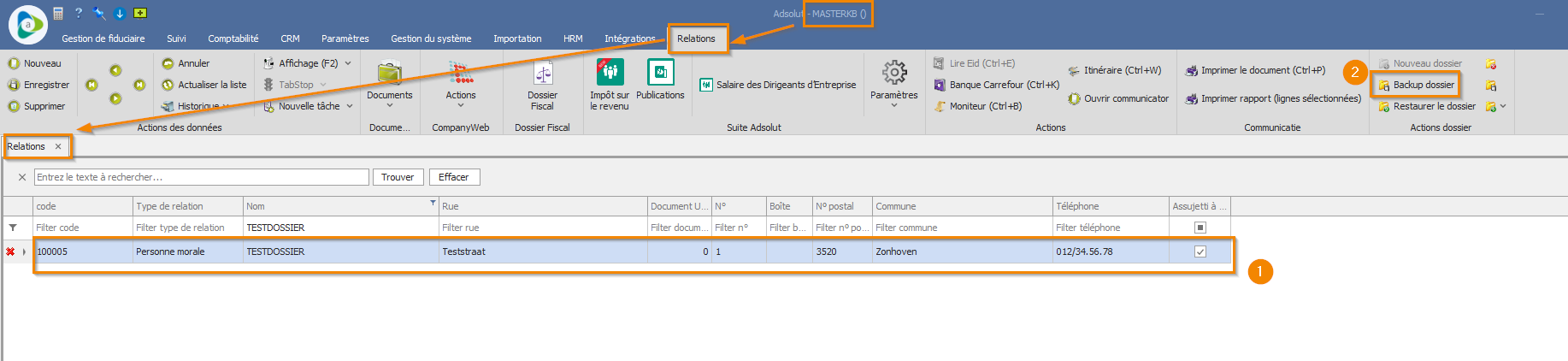Expand the 100005 row indicator arrow
Screen dimensions: 1568x361
(x=24, y=252)
